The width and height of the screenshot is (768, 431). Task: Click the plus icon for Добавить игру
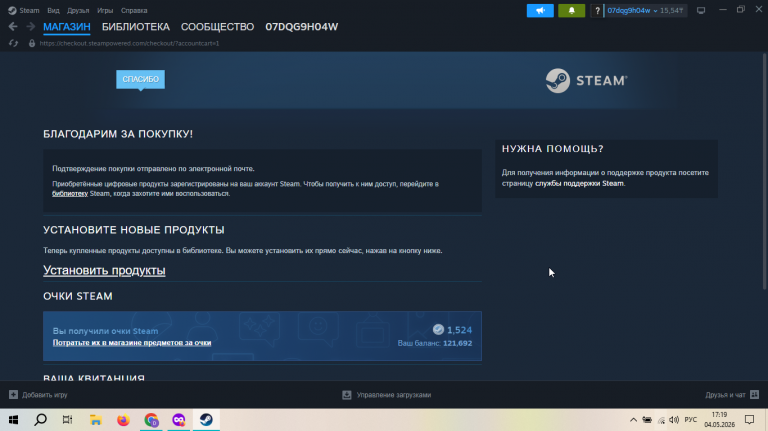(x=13, y=395)
